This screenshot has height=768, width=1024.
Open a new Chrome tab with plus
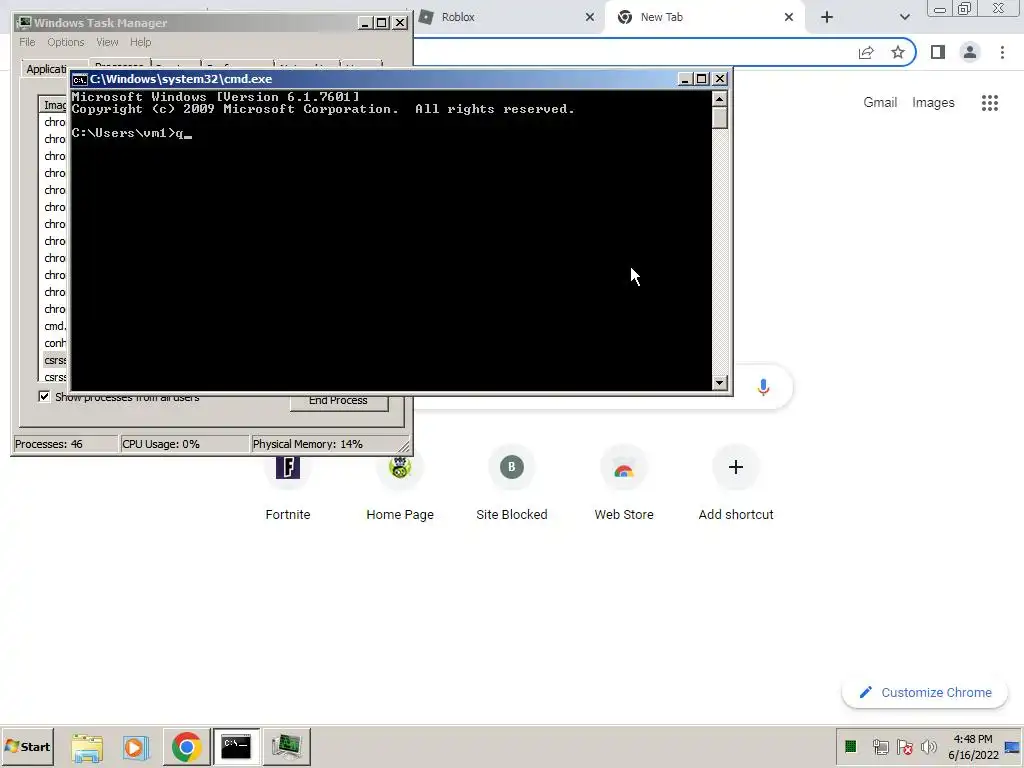827,17
